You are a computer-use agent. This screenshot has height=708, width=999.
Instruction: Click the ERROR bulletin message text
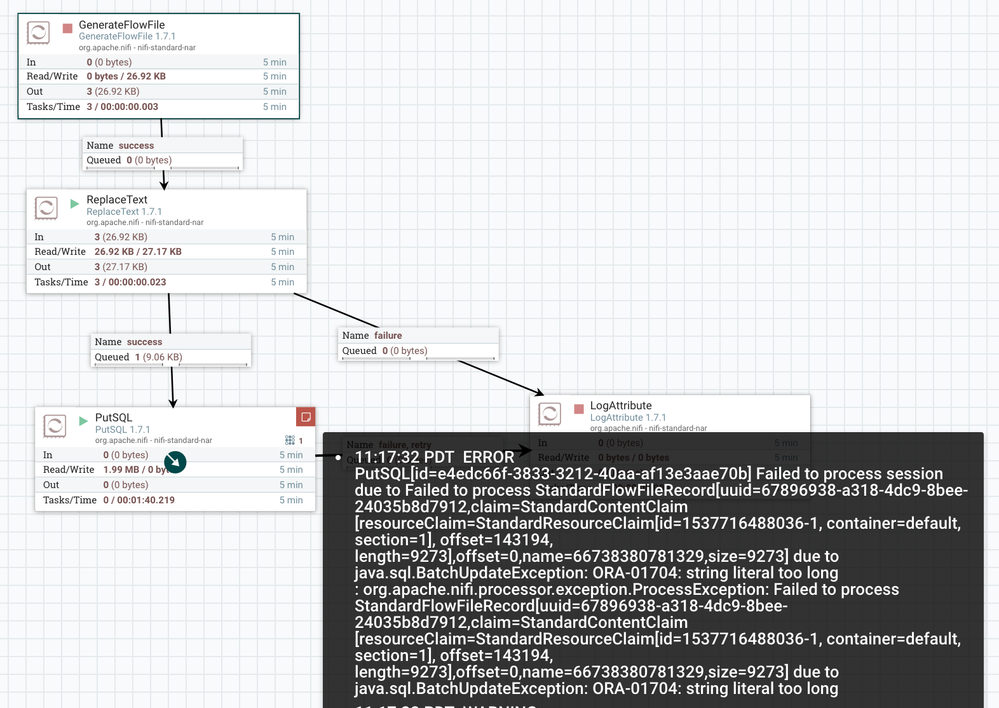(x=660, y=573)
